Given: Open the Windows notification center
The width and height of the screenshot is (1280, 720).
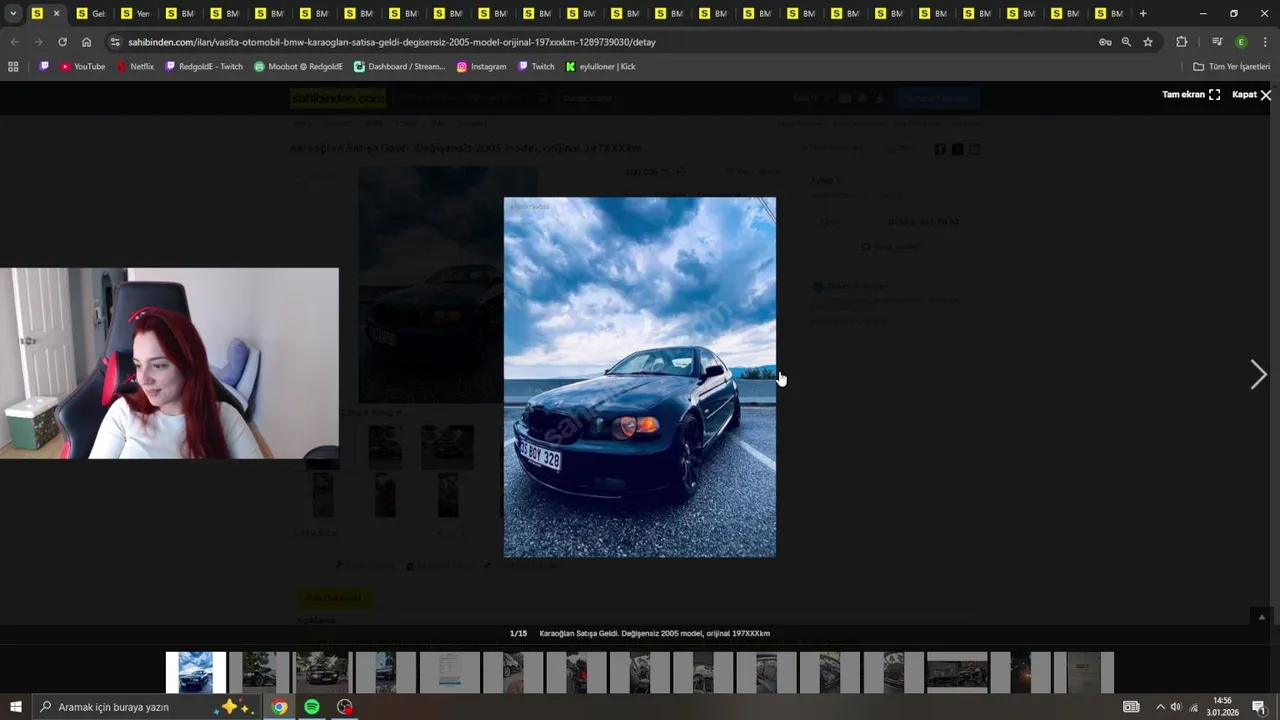Looking at the screenshot, I should point(1259,707).
